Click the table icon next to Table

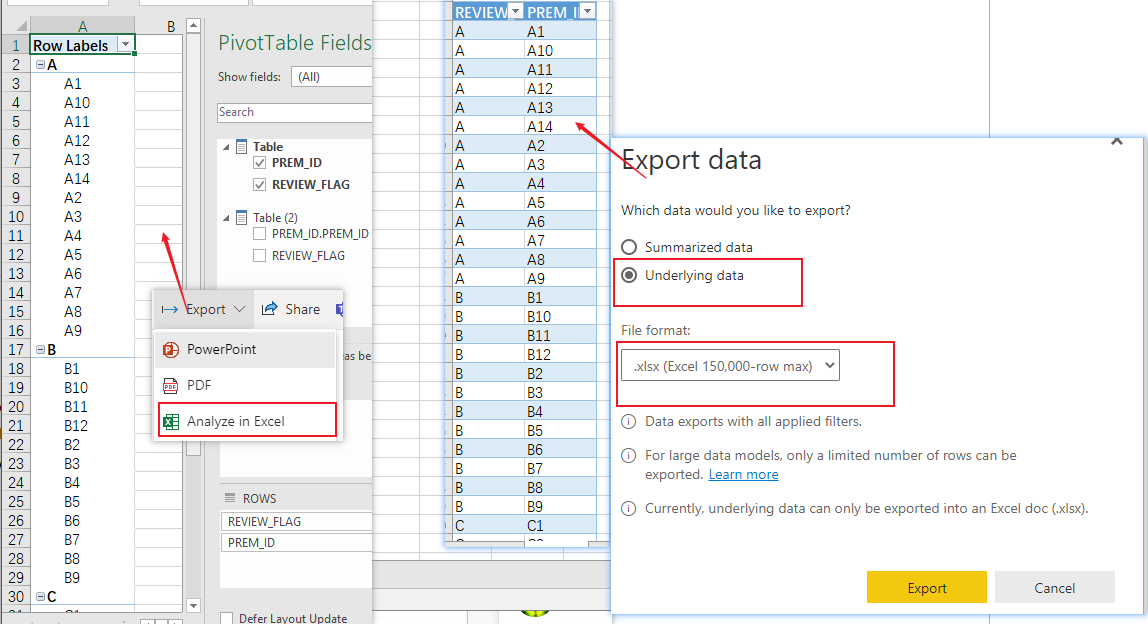(x=242, y=146)
